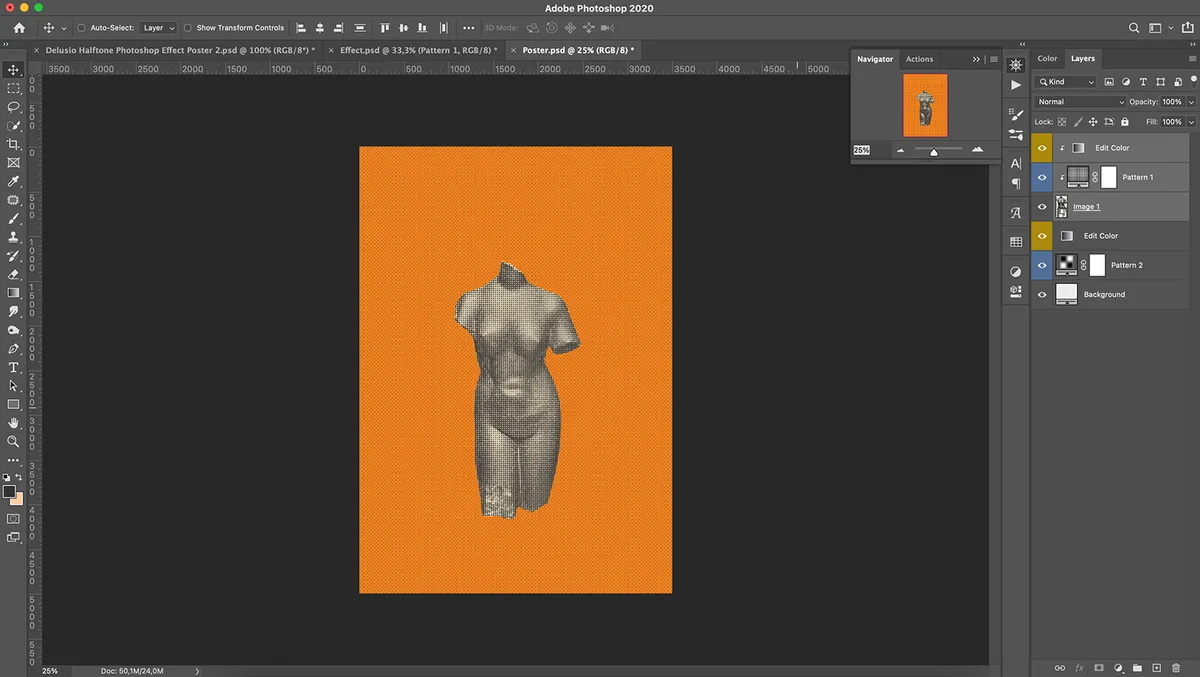Enable the Auto-Select checkbox

coord(82,28)
